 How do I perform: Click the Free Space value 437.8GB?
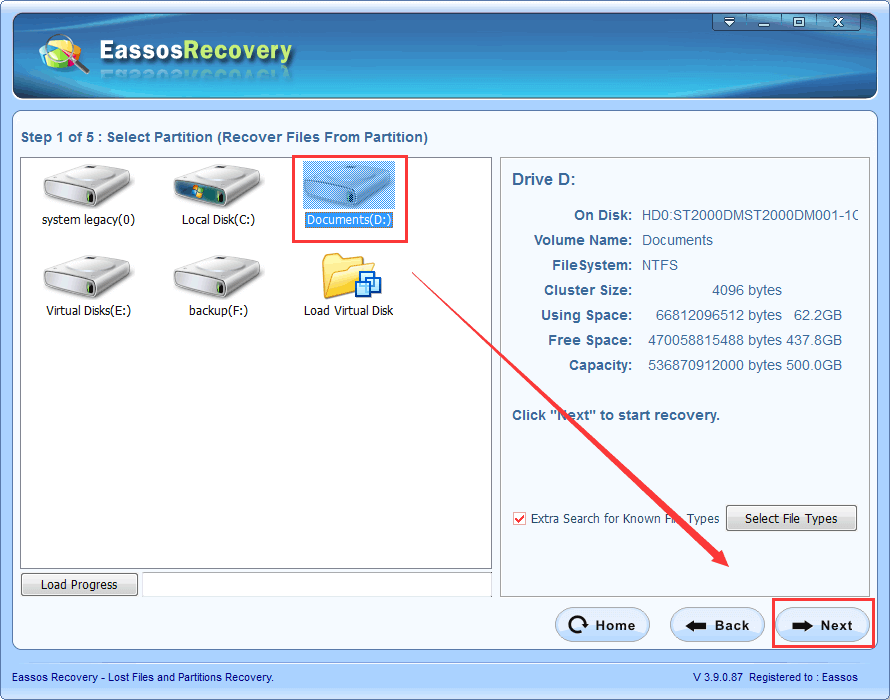click(x=814, y=340)
